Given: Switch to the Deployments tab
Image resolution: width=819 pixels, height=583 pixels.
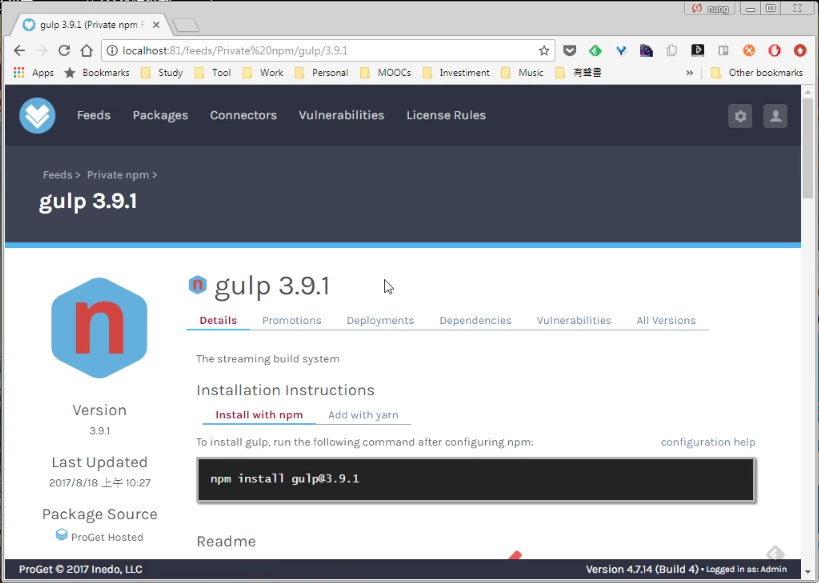Looking at the screenshot, I should 380,321.
